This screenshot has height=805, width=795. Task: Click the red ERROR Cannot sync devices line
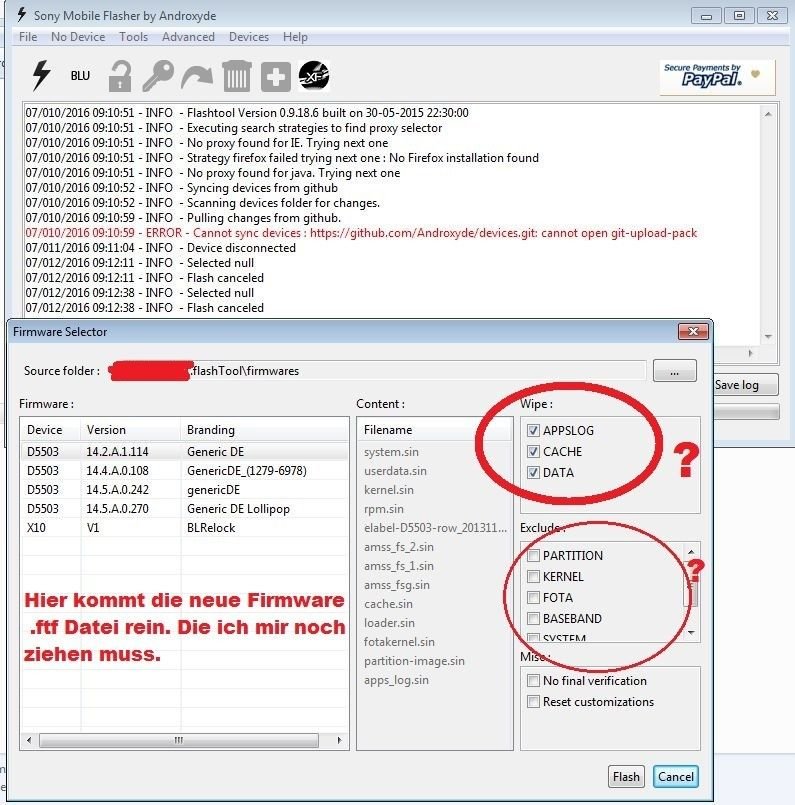[361, 233]
